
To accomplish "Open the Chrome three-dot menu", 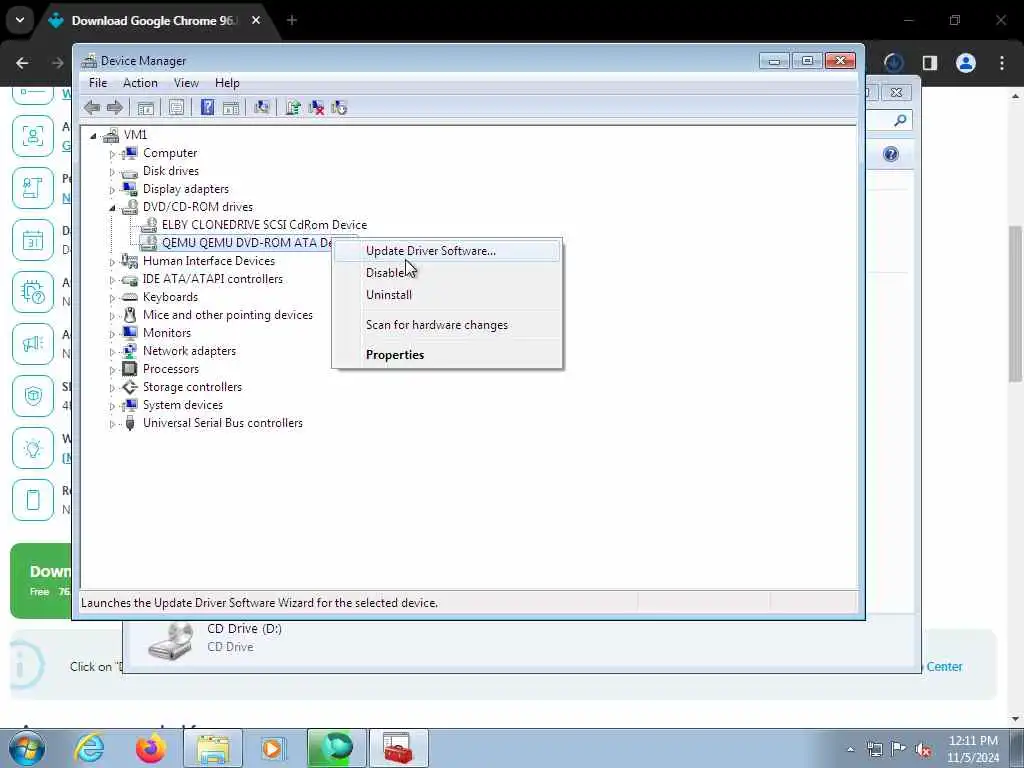I will coord(1002,63).
